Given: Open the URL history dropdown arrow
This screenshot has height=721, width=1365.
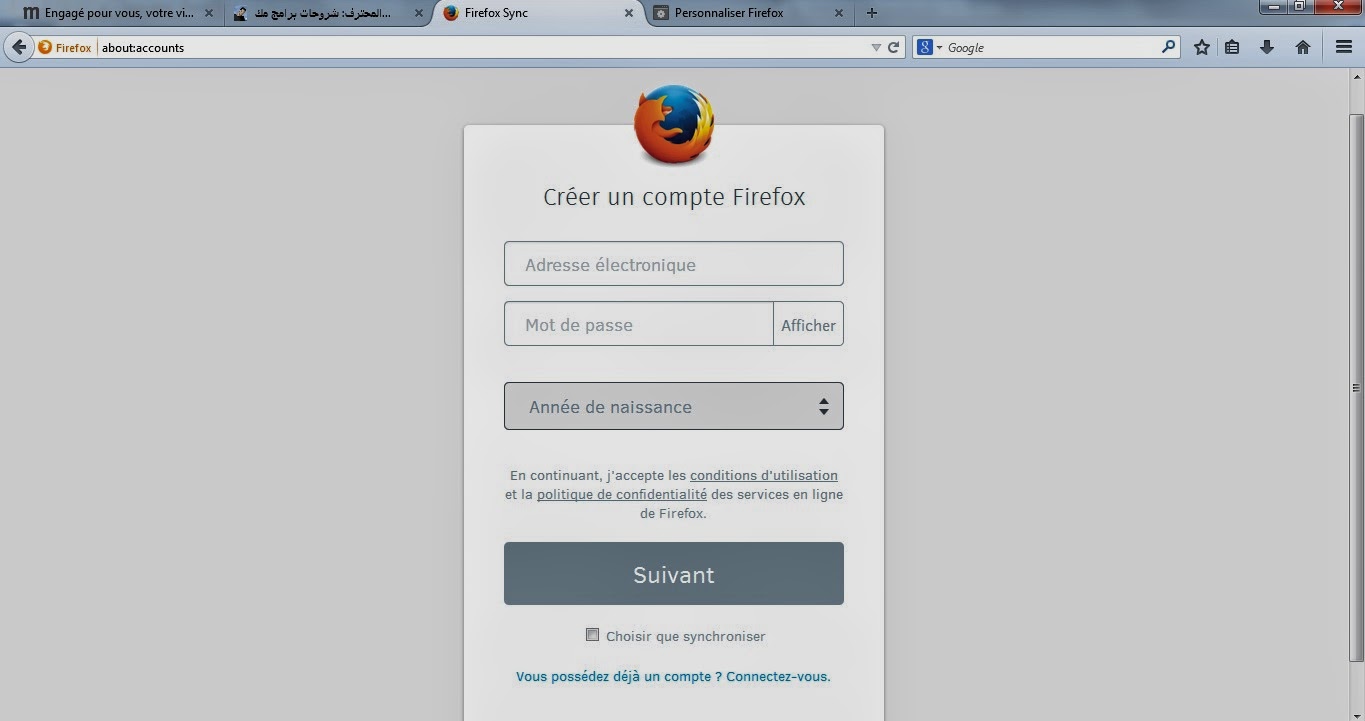Looking at the screenshot, I should click(876, 47).
